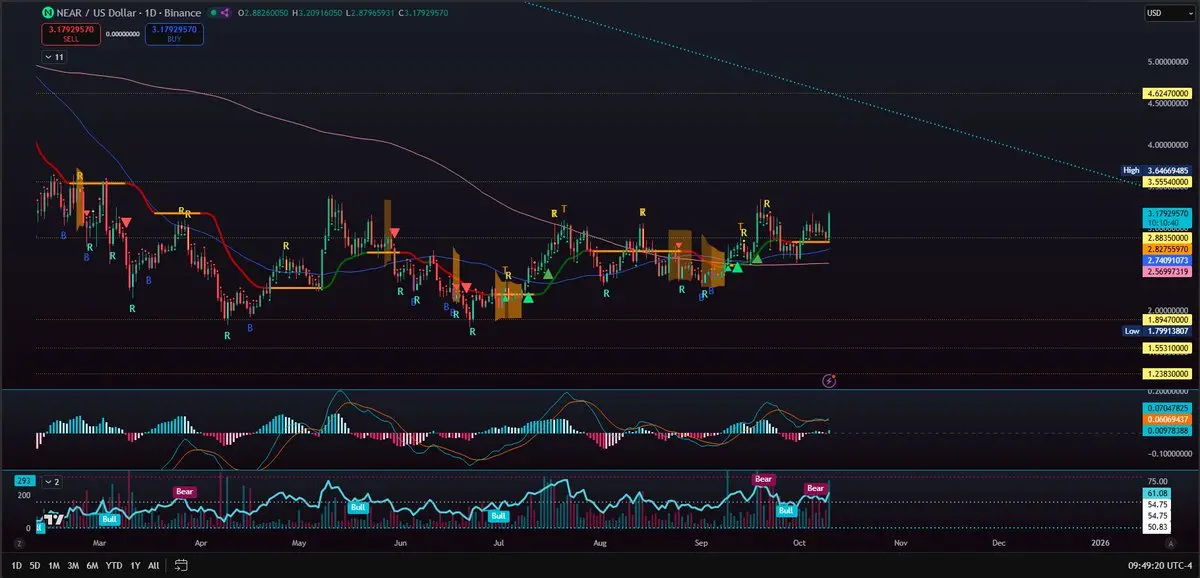Click the purple lightning bolt event icon

[829, 380]
